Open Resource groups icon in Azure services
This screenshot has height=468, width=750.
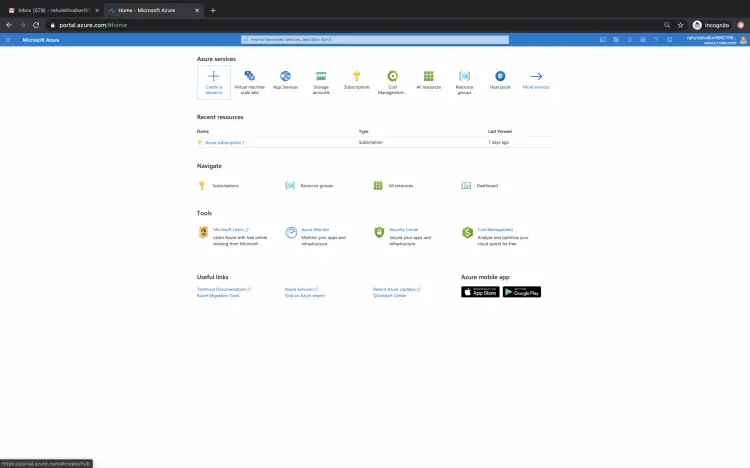pos(464,76)
